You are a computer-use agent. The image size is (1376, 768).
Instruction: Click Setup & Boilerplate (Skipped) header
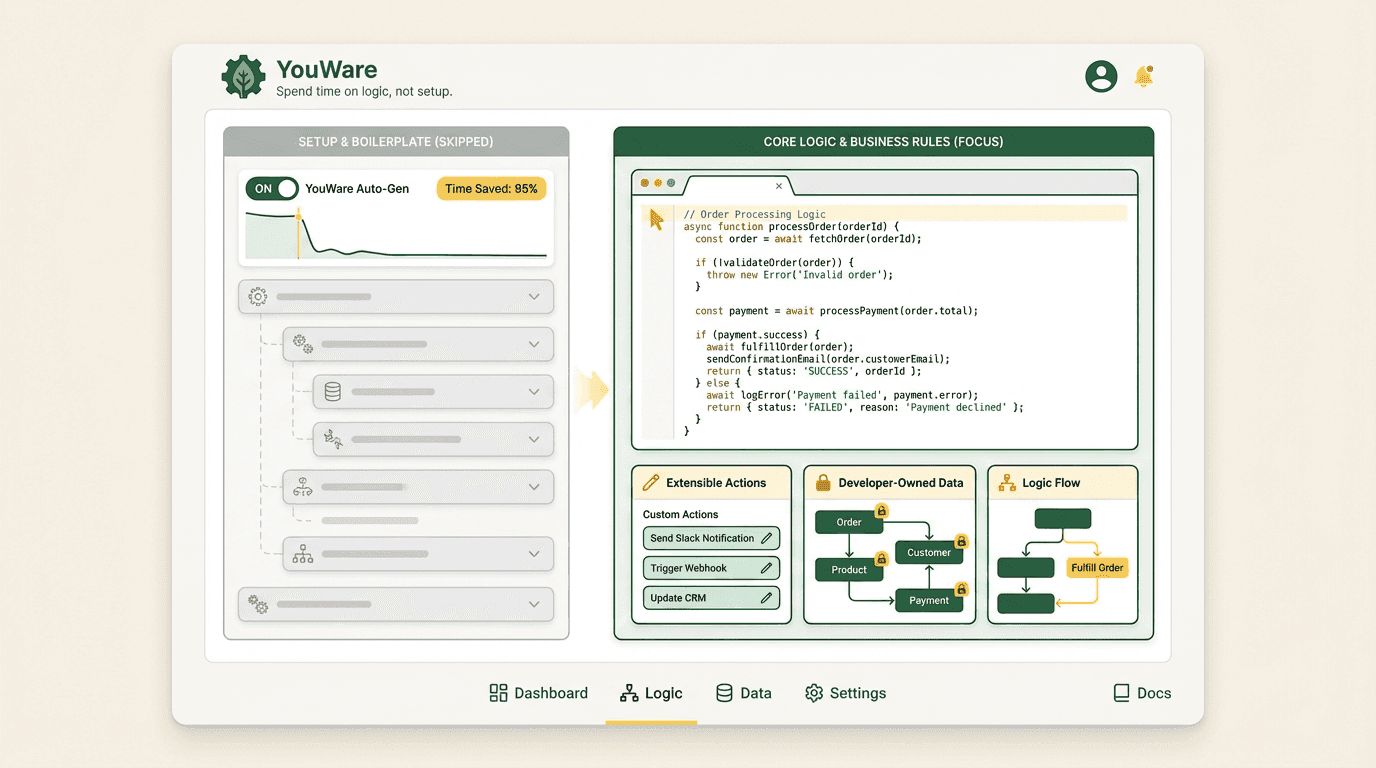[396, 142]
